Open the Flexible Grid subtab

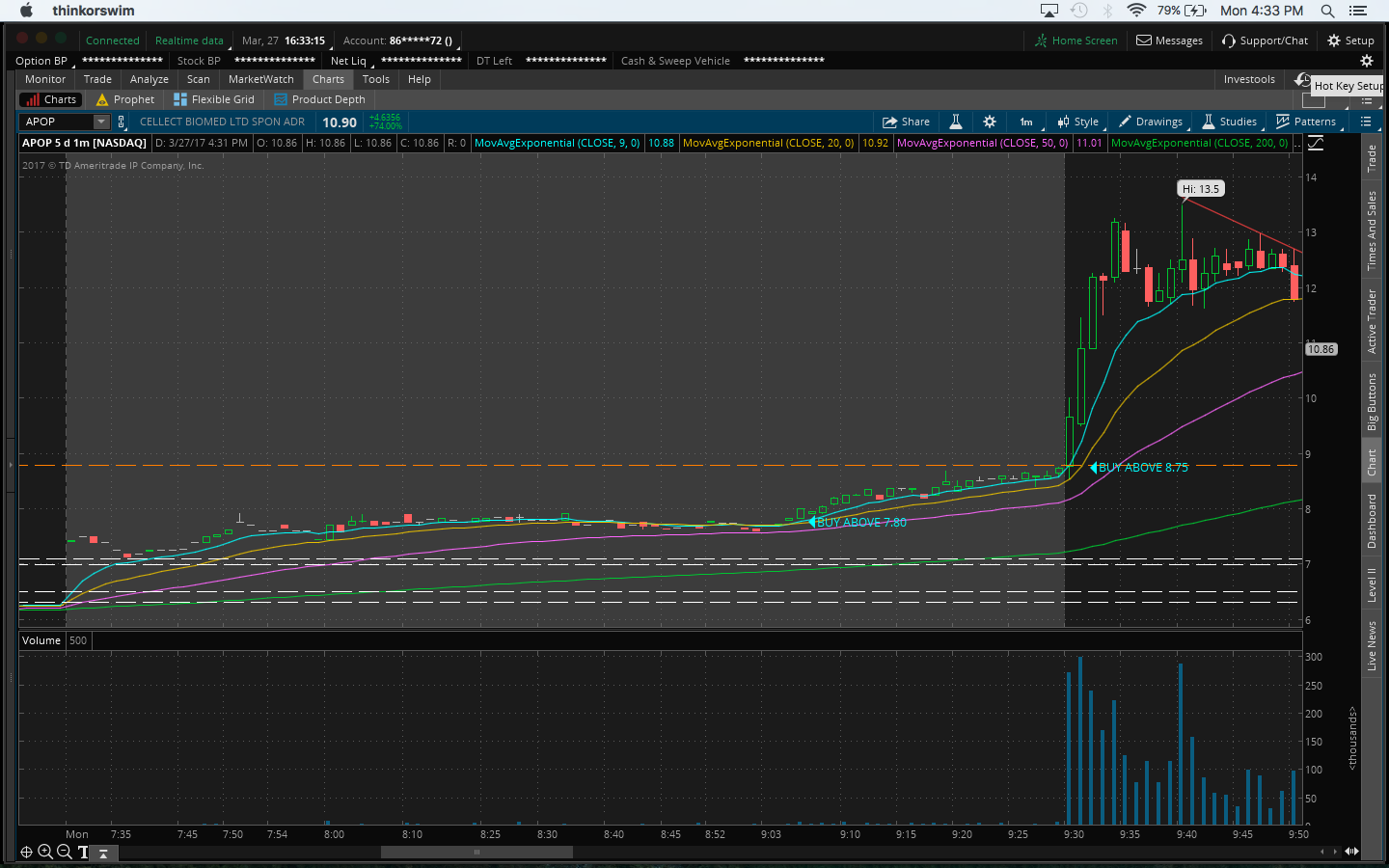[x=214, y=99]
